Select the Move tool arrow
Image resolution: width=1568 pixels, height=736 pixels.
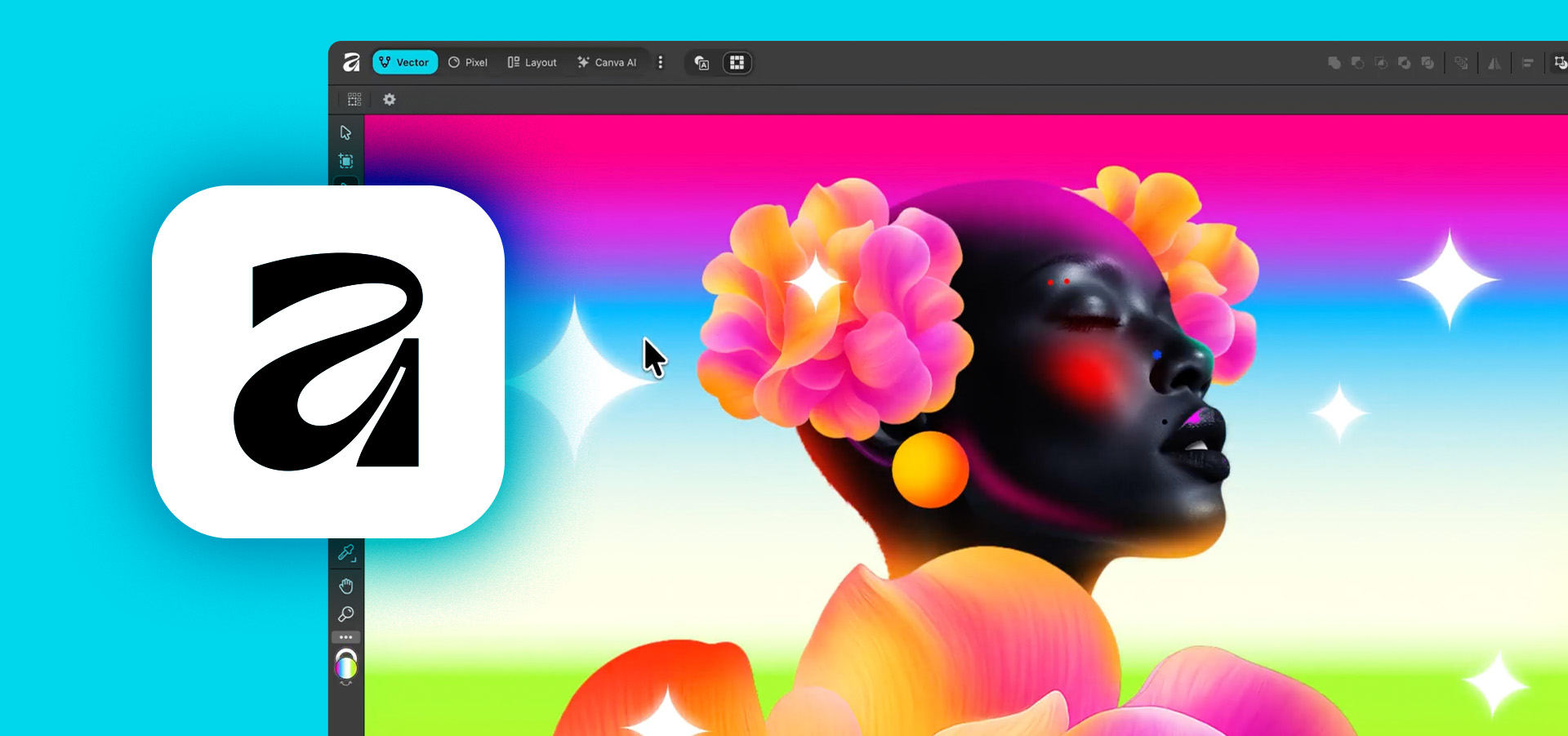(x=345, y=132)
